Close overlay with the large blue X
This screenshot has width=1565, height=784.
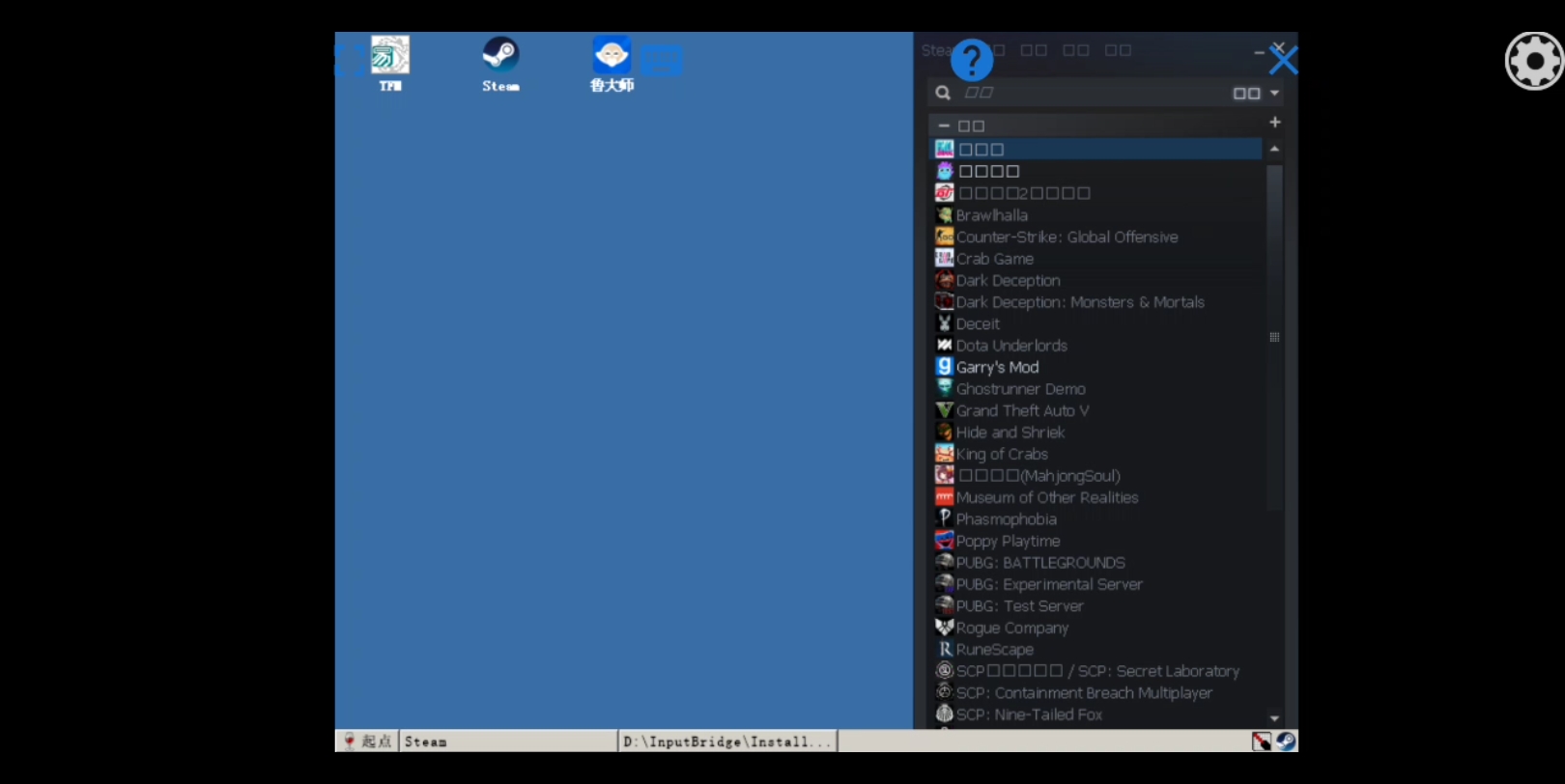tap(1283, 61)
